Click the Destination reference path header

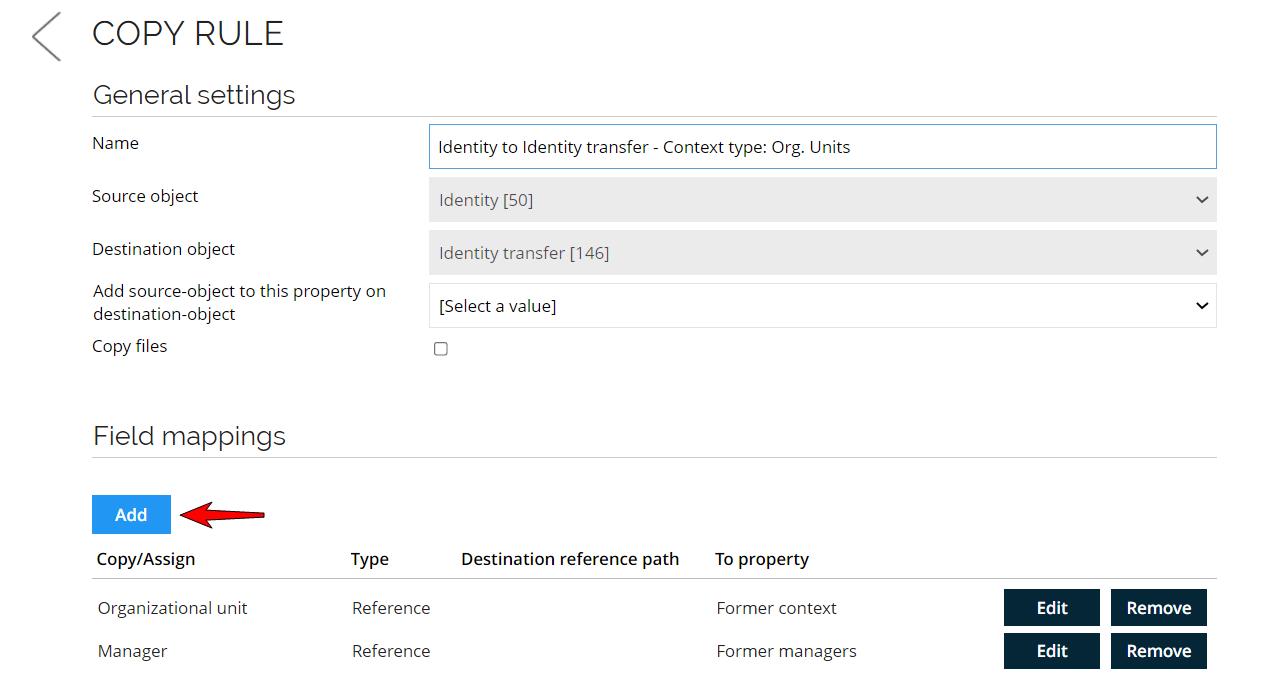(x=570, y=559)
